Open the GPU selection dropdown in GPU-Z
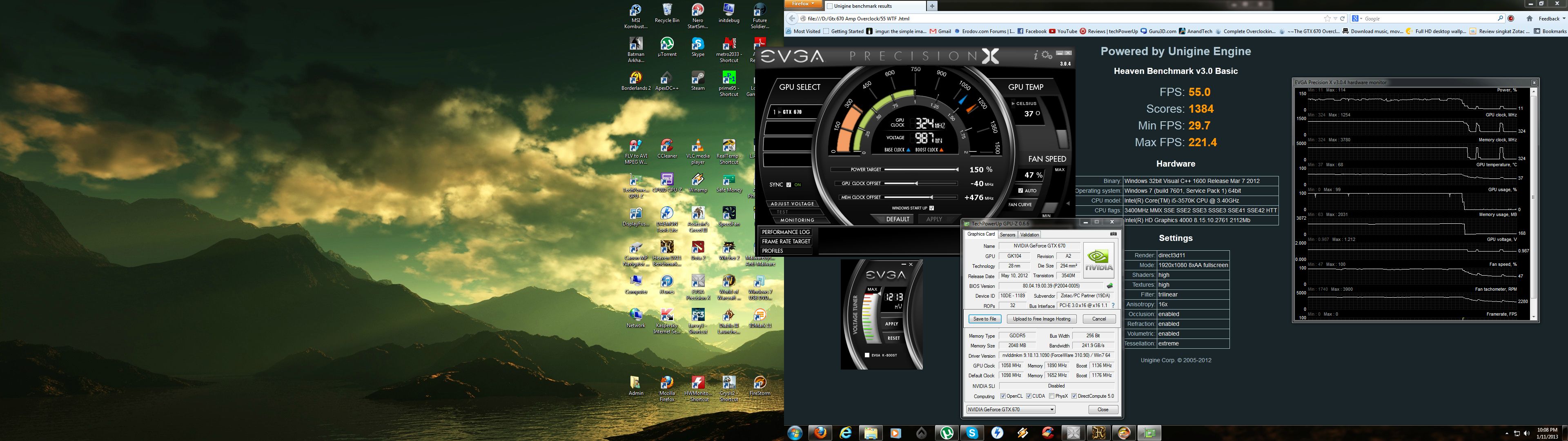Screen dimensions: 1568x441 click(1011, 410)
